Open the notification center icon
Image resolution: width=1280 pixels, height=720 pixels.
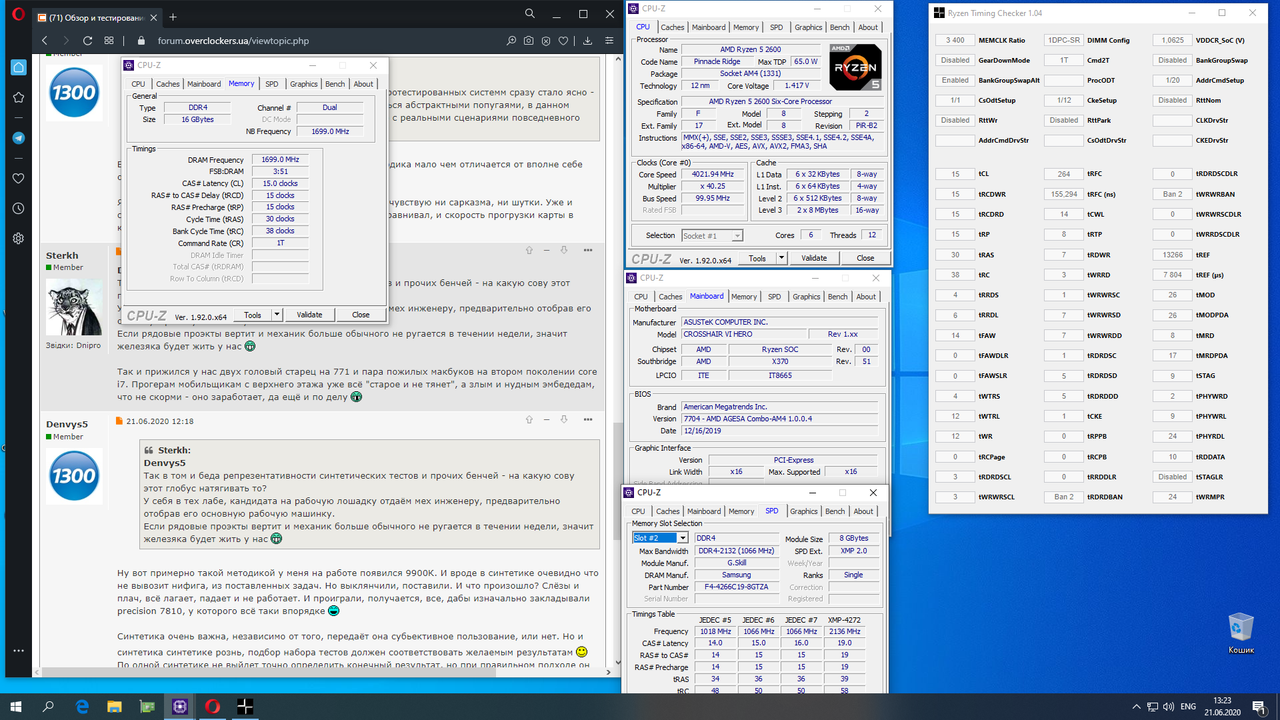click(1262, 706)
